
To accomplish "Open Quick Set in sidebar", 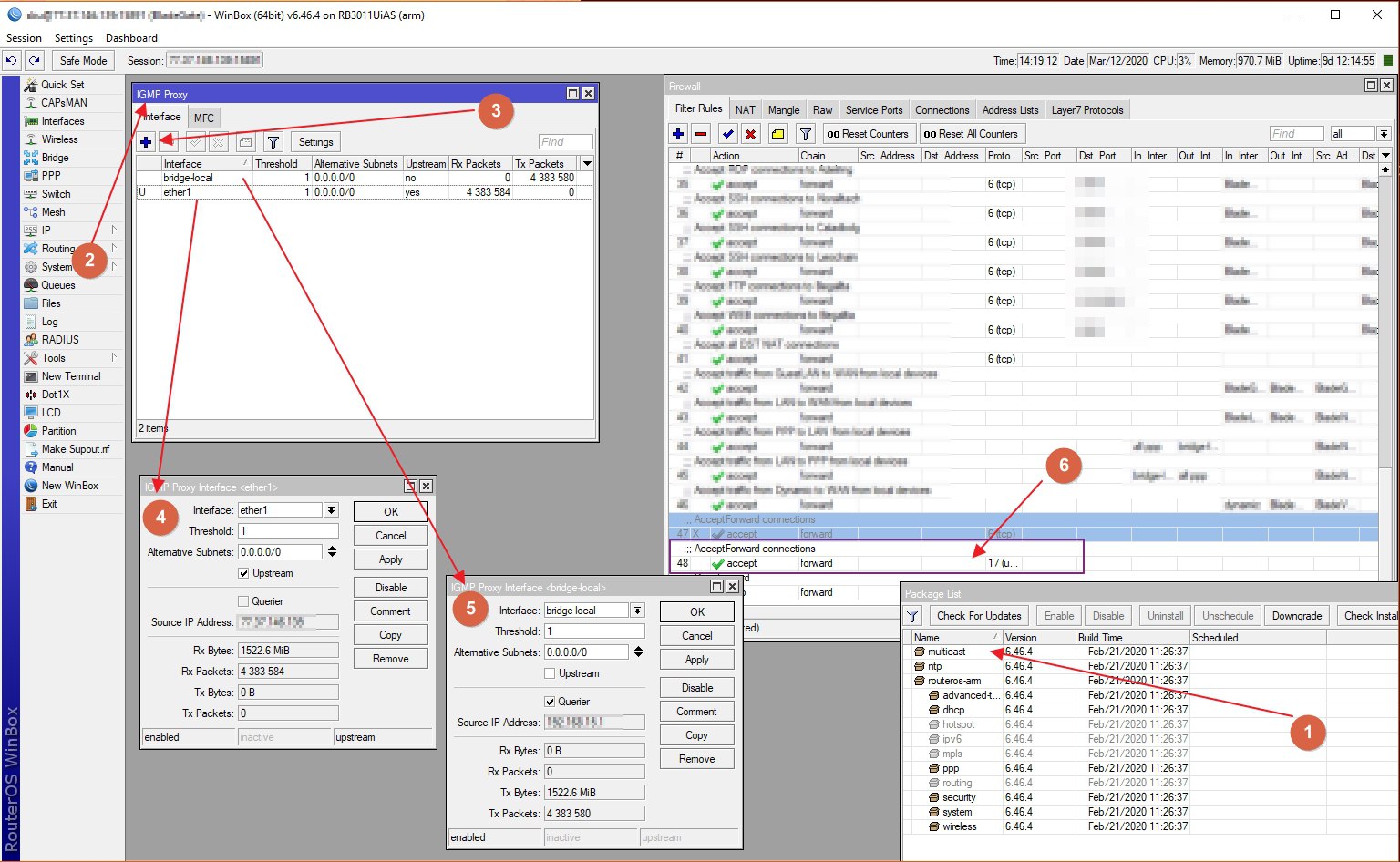I will 62,85.
